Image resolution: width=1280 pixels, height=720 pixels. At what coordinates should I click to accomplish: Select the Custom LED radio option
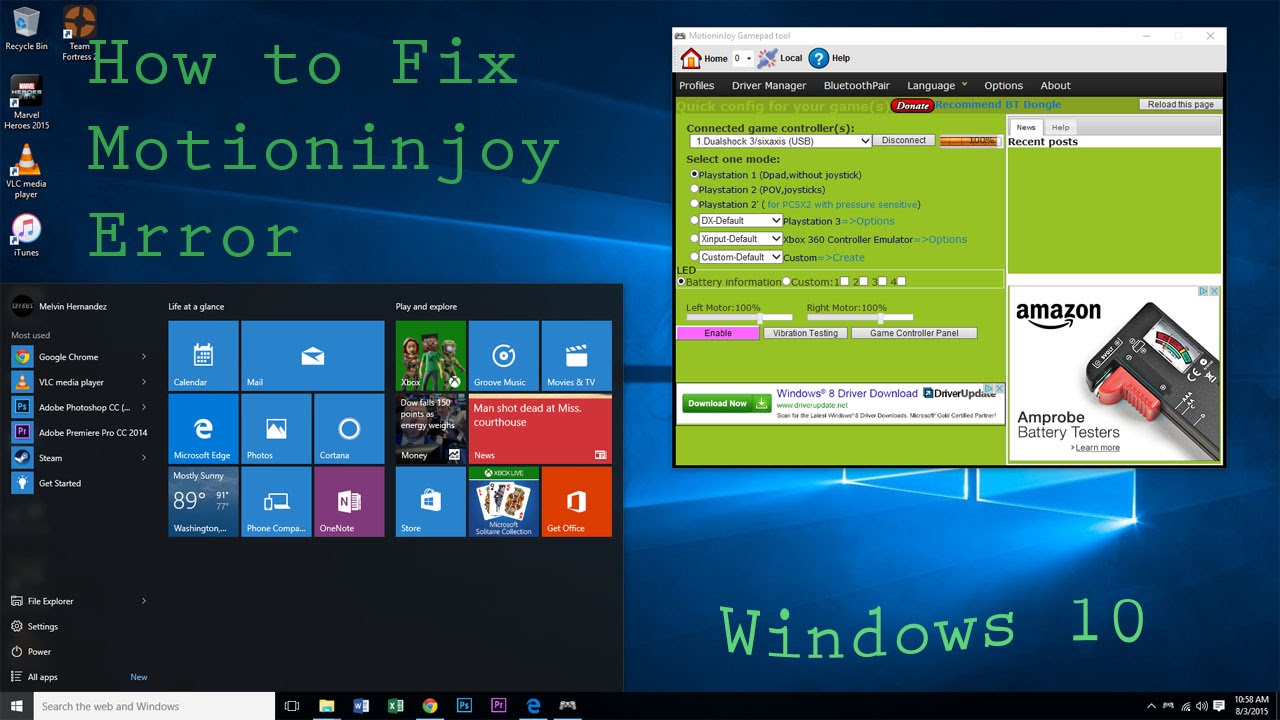[786, 281]
